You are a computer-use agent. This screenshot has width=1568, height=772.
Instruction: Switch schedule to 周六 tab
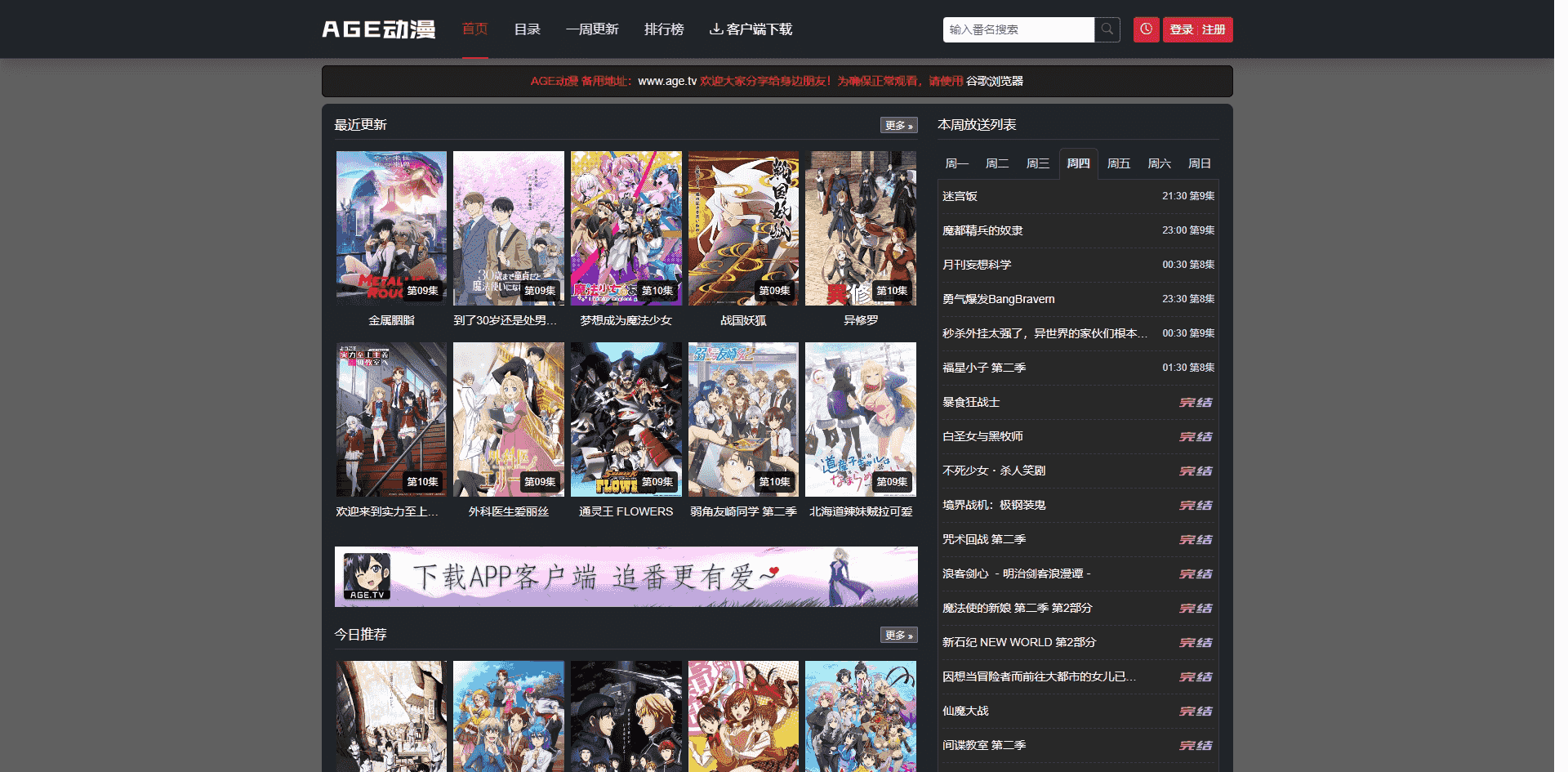click(1159, 163)
